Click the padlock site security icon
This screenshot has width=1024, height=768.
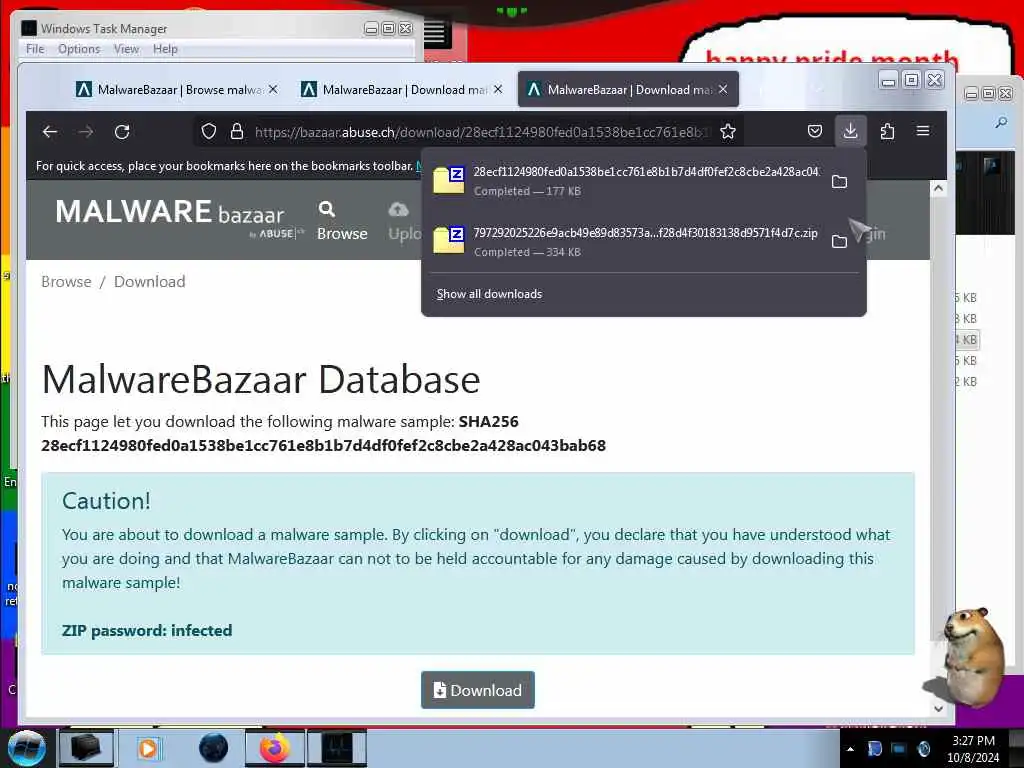point(237,132)
